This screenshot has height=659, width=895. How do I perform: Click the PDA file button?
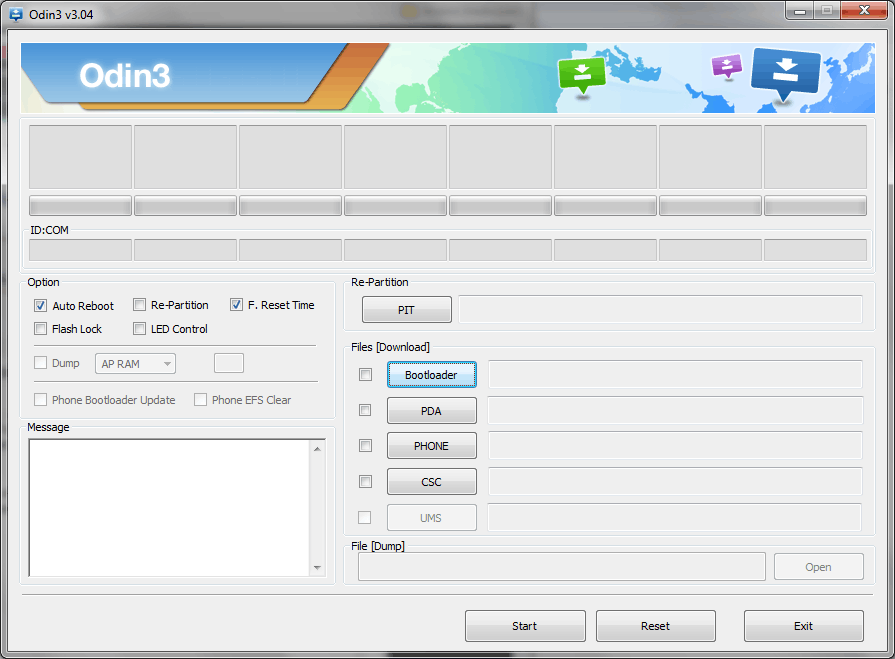point(432,411)
